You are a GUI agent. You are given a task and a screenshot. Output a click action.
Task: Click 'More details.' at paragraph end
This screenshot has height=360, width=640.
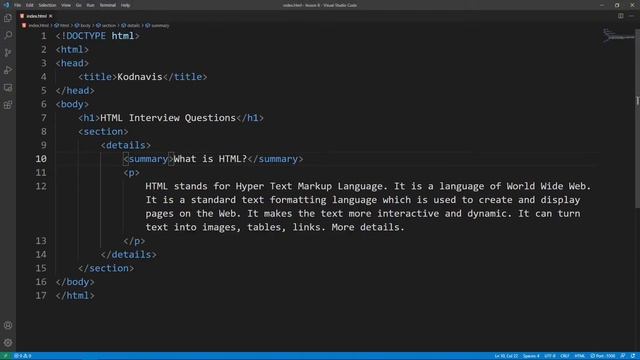(368, 227)
